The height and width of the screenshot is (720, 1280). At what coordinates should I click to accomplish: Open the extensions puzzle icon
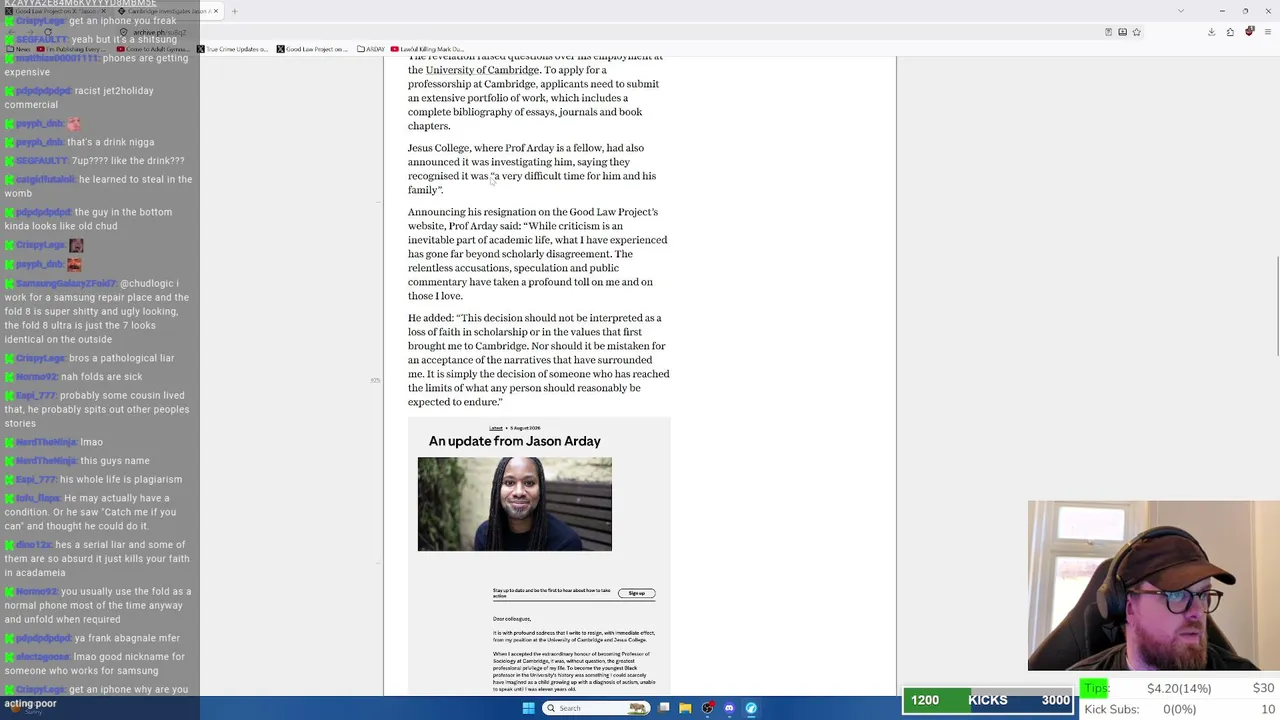pos(1230,32)
